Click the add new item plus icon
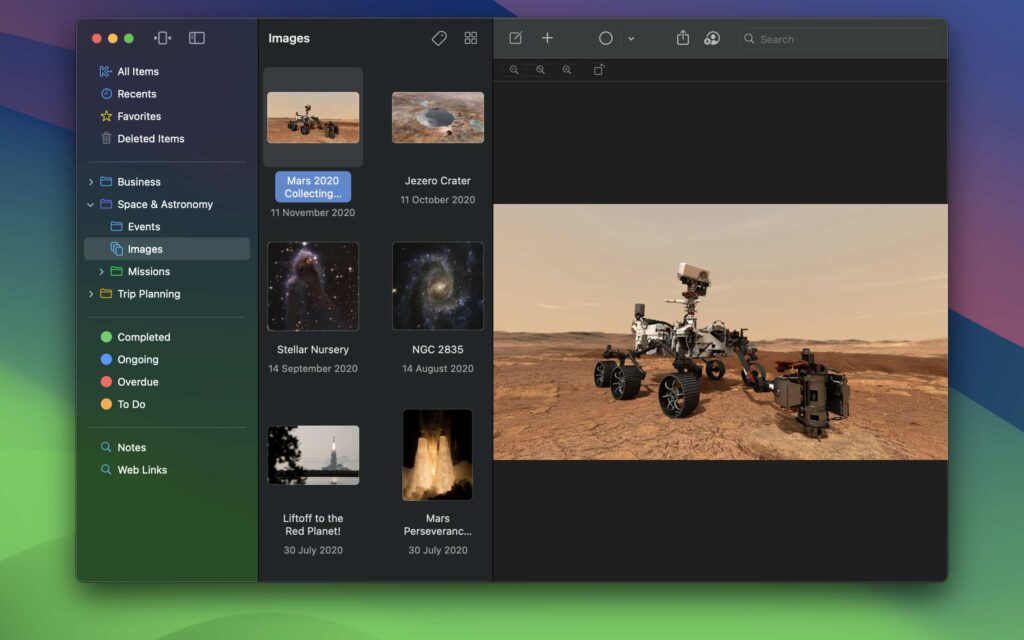The image size is (1024, 640). (x=547, y=38)
